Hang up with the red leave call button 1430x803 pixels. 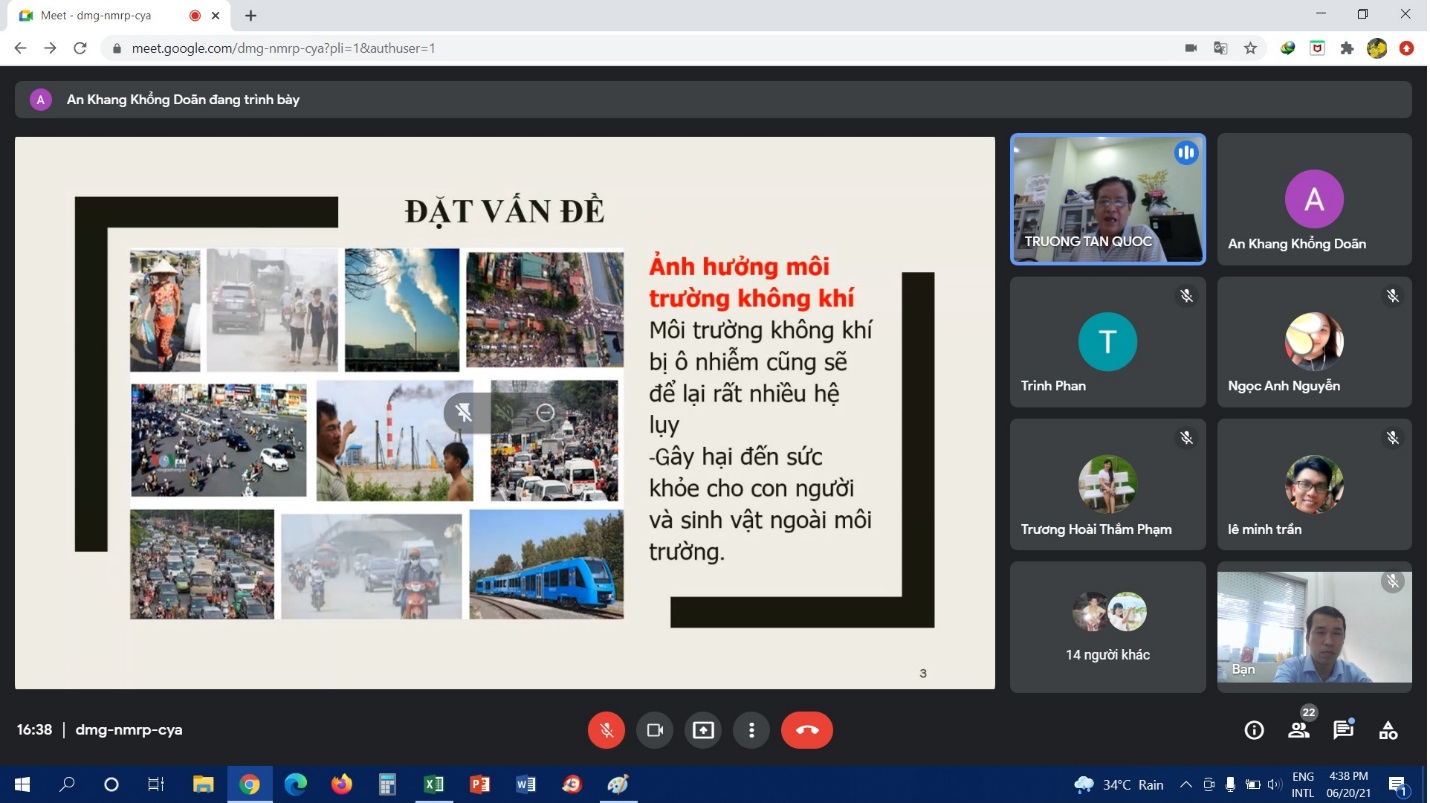[x=806, y=730]
